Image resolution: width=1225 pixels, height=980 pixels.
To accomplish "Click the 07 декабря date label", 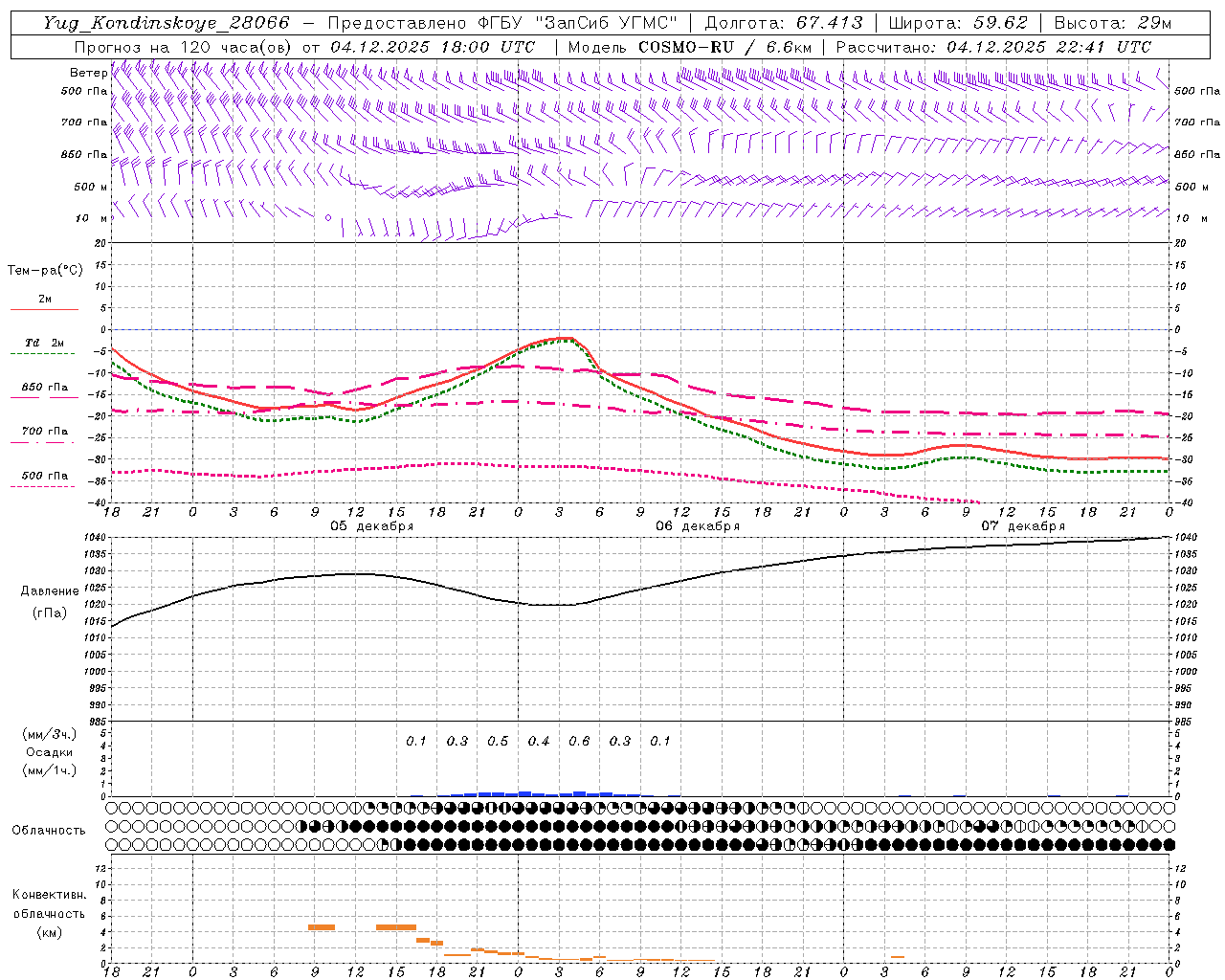I will point(1023,526).
